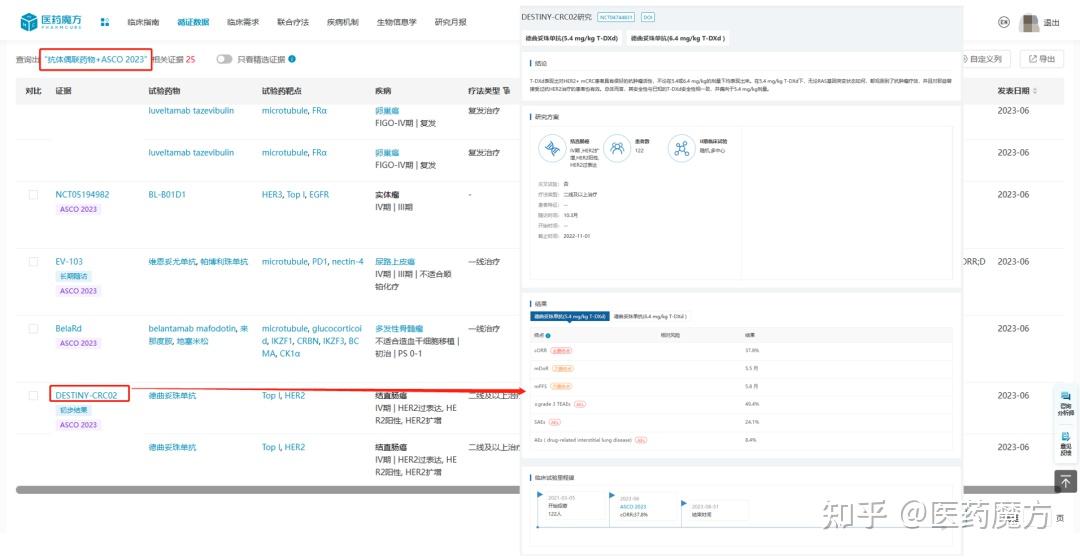Click the network trial design icon
The height and width of the screenshot is (559, 1080).
click(x=682, y=148)
